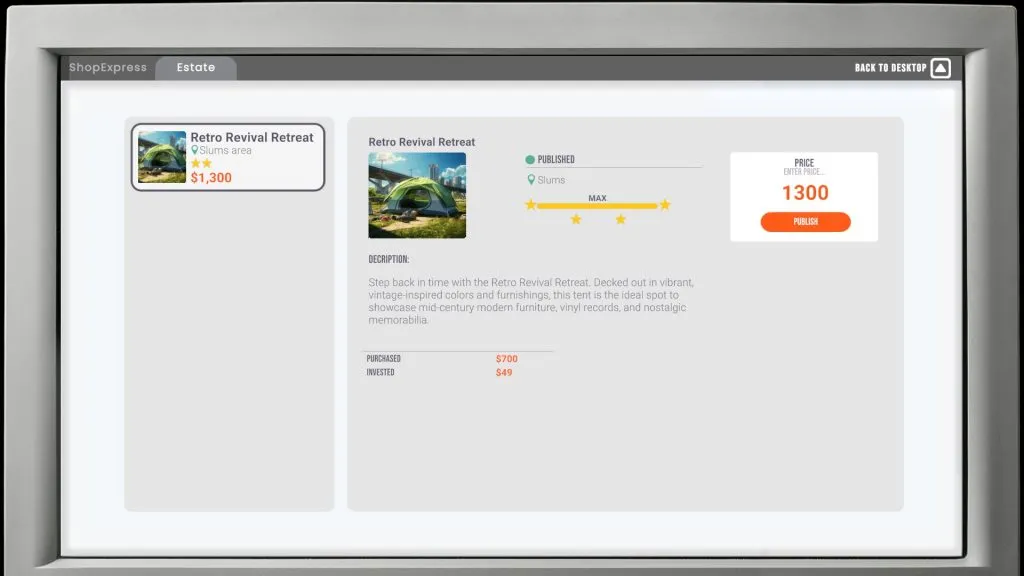This screenshot has width=1024, height=576.
Task: Click the lower-left star beneath the rating bar
Action: tap(576, 219)
